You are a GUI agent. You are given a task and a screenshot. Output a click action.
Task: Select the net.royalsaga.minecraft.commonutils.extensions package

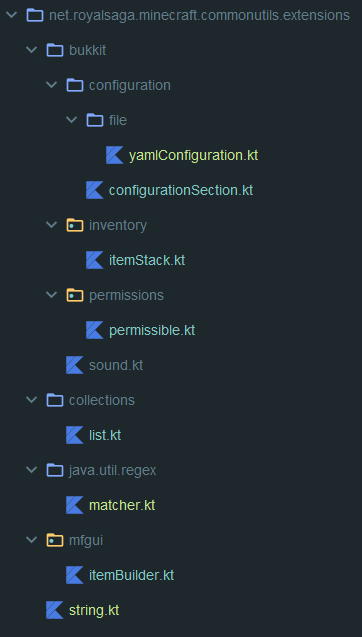coord(199,15)
